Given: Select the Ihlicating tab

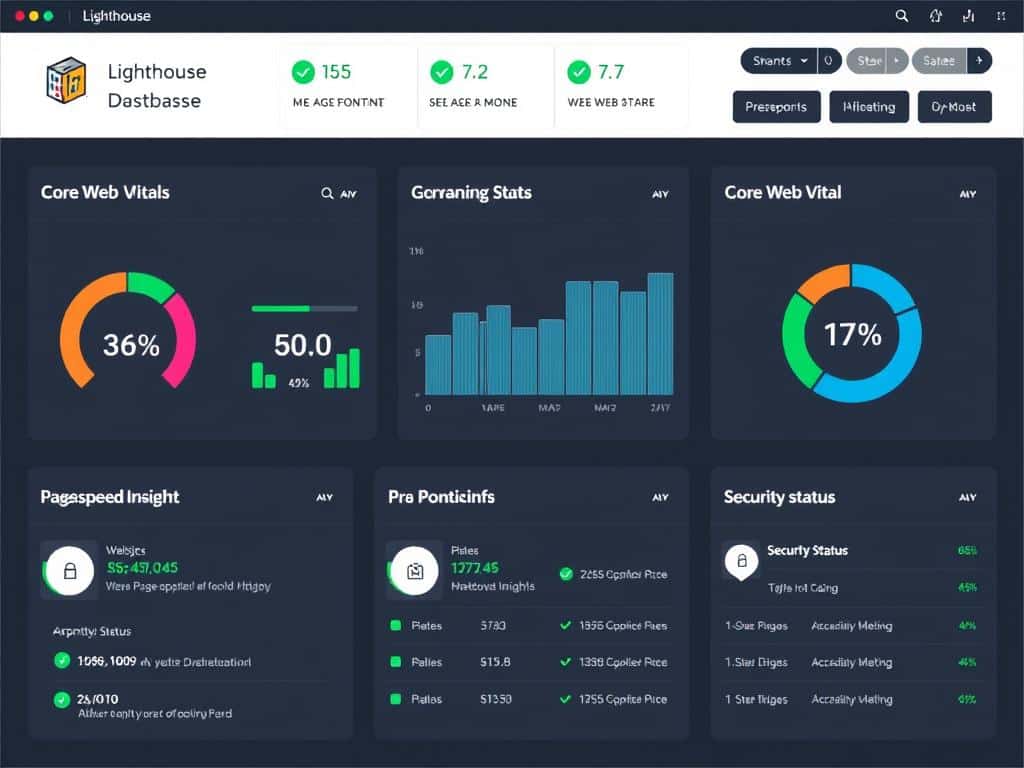Looking at the screenshot, I should [869, 107].
